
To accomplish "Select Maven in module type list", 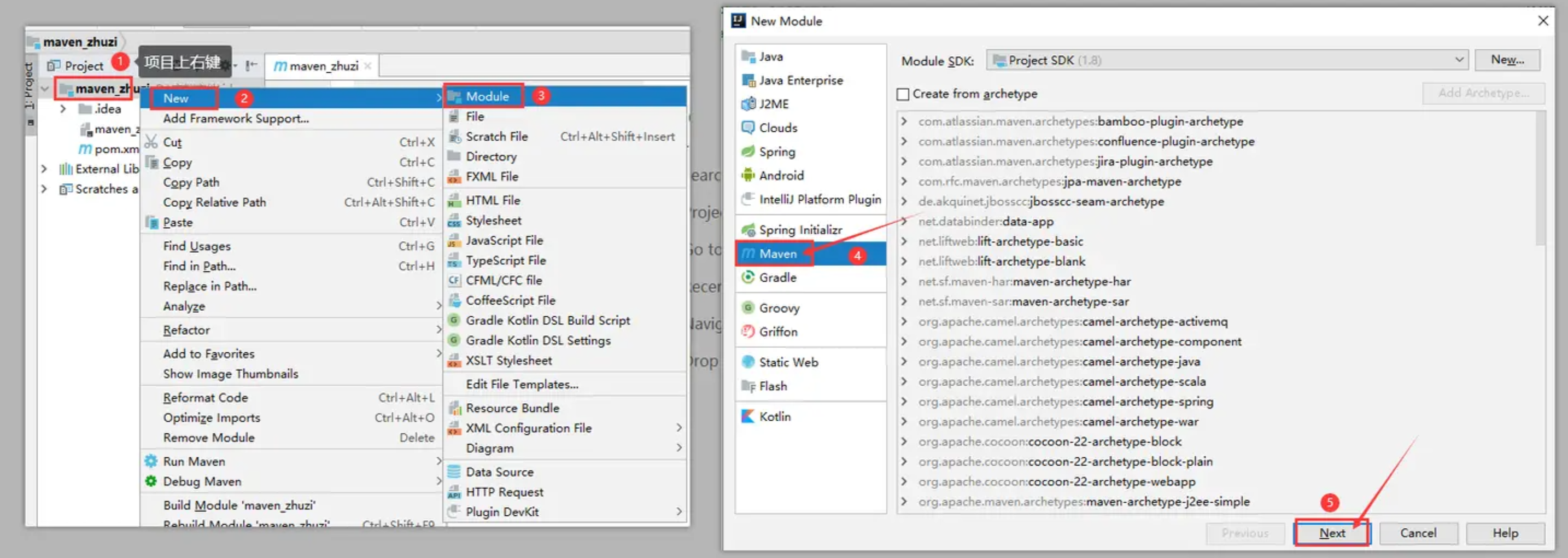I will click(x=811, y=253).
